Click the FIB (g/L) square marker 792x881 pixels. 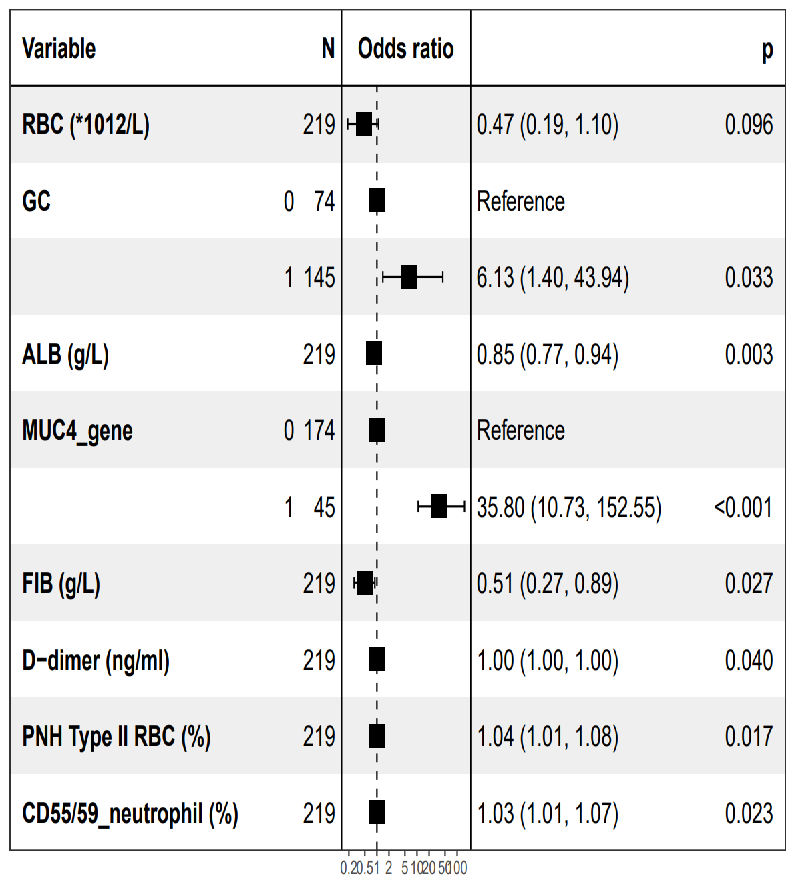coord(365,584)
